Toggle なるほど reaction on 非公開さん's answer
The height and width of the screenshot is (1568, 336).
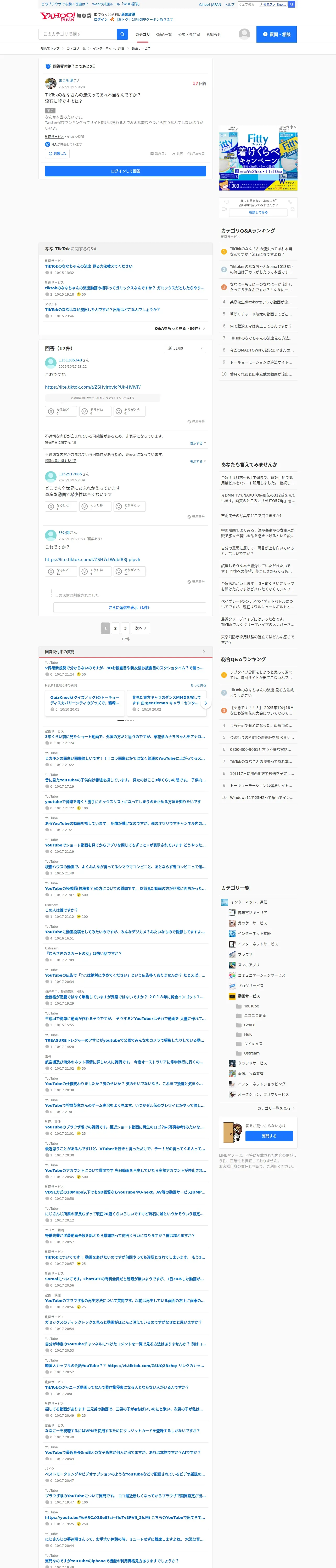pos(60,572)
